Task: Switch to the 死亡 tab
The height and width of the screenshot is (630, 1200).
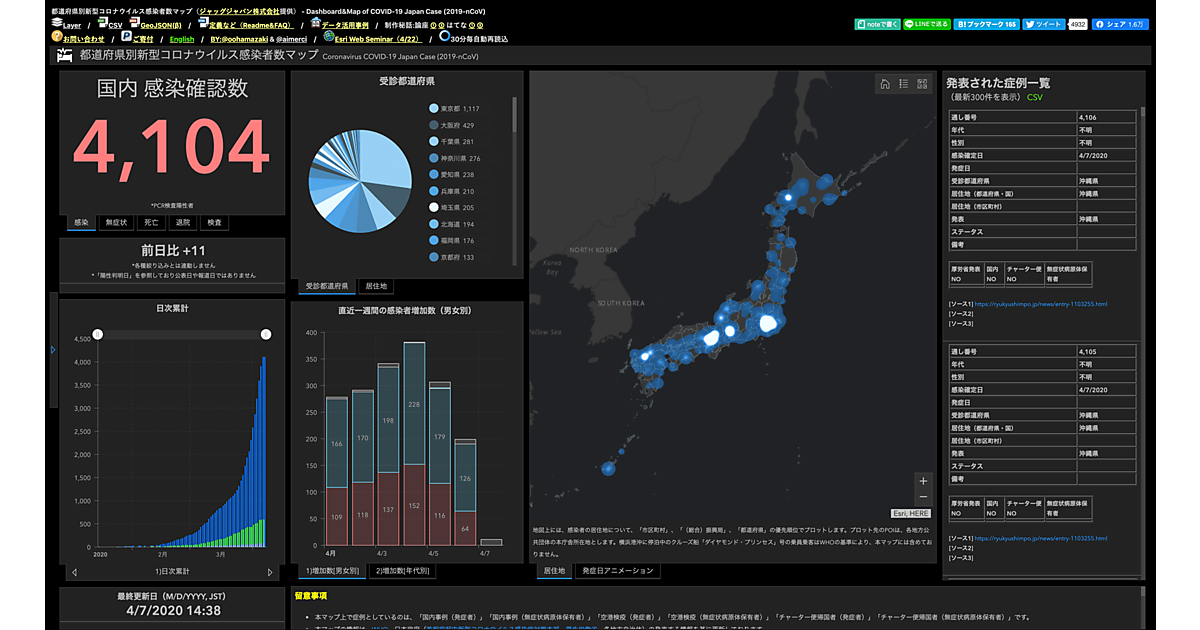Action: tap(150, 222)
